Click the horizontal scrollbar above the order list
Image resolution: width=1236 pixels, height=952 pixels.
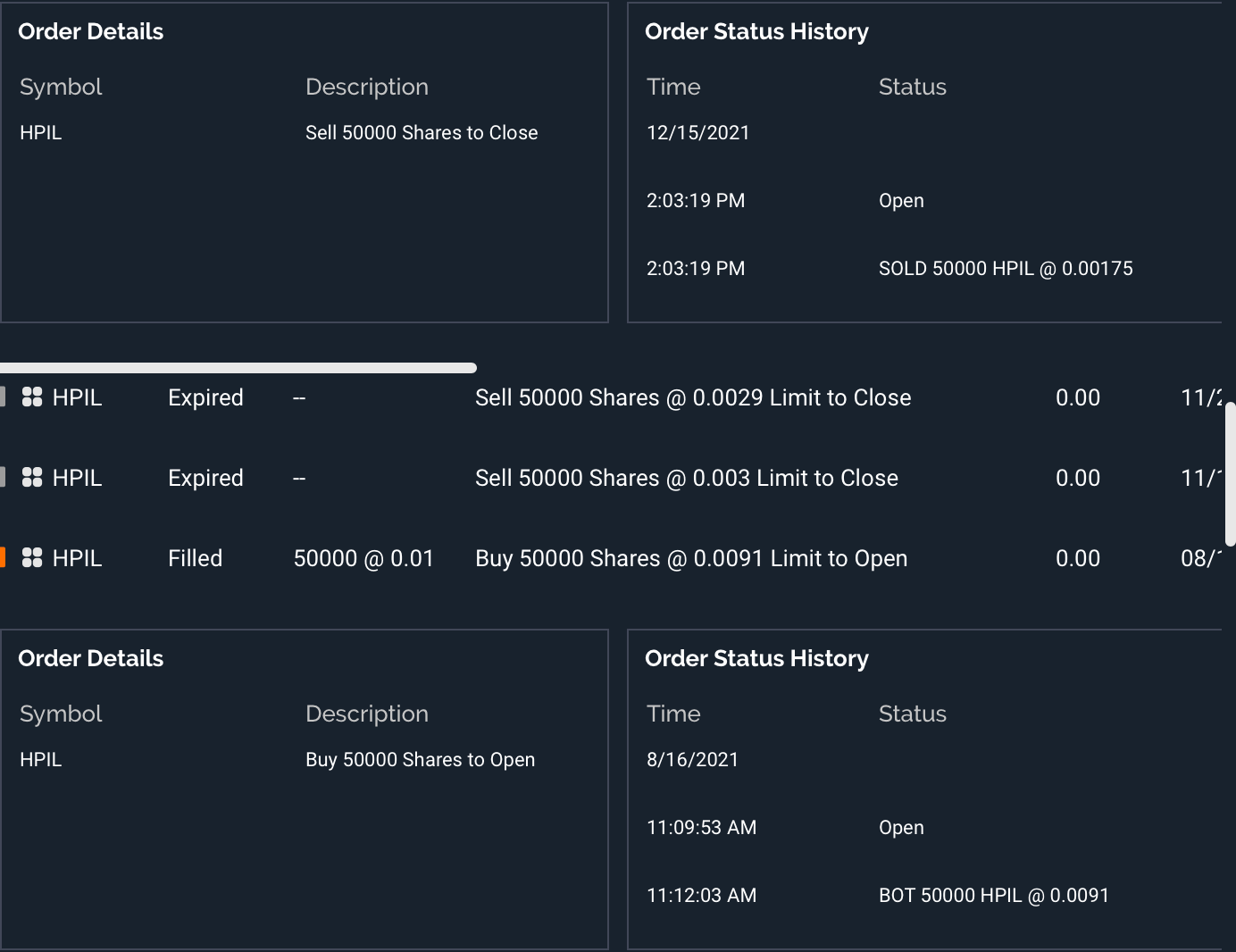click(238, 368)
